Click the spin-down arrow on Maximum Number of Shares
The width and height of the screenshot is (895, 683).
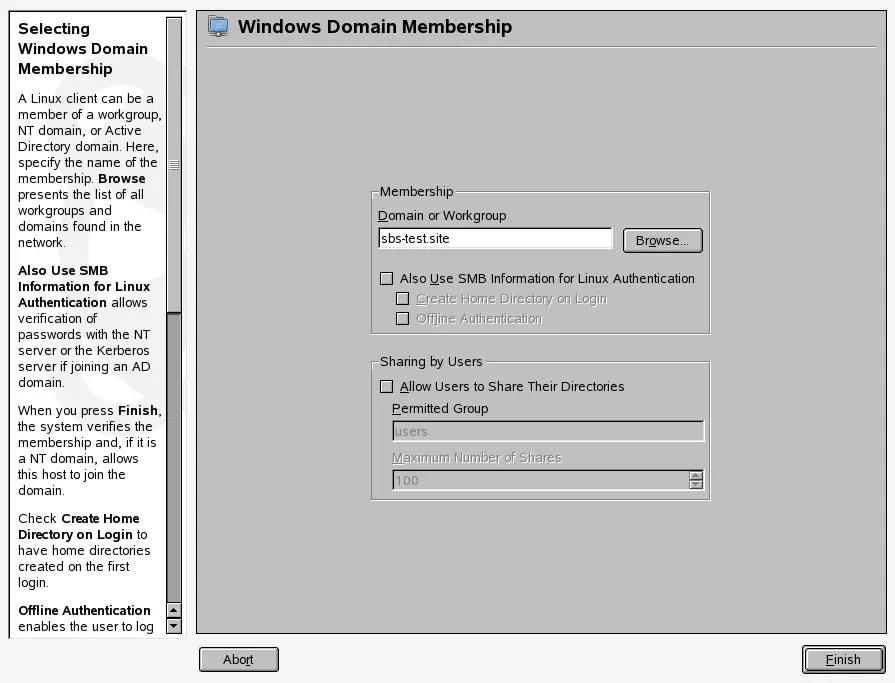[x=695, y=484]
